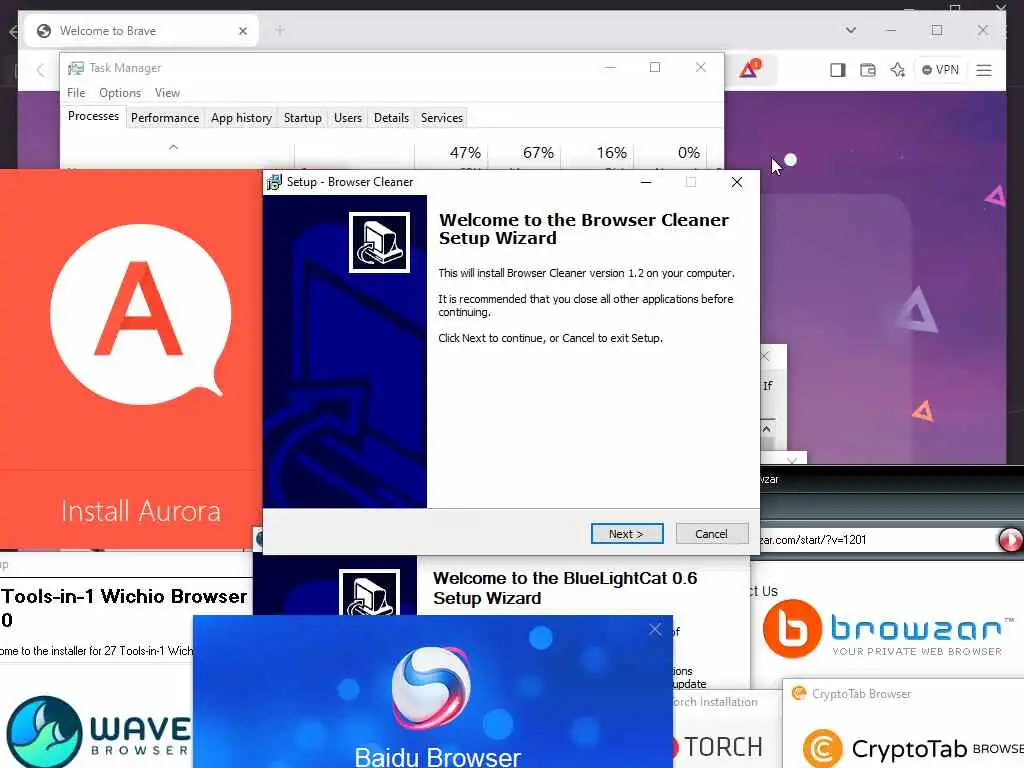Go back in Brave browser

(40, 70)
